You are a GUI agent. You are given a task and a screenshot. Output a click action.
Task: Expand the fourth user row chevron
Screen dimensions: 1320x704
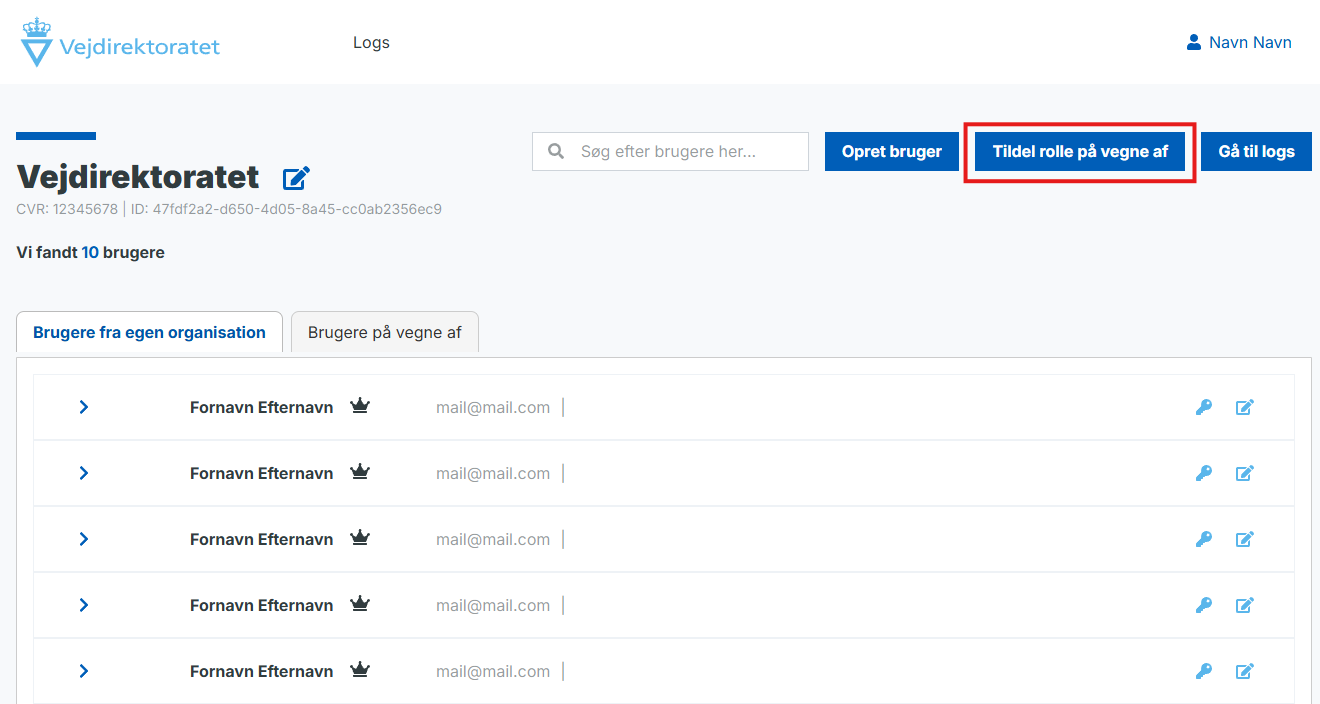pyautogui.click(x=84, y=605)
